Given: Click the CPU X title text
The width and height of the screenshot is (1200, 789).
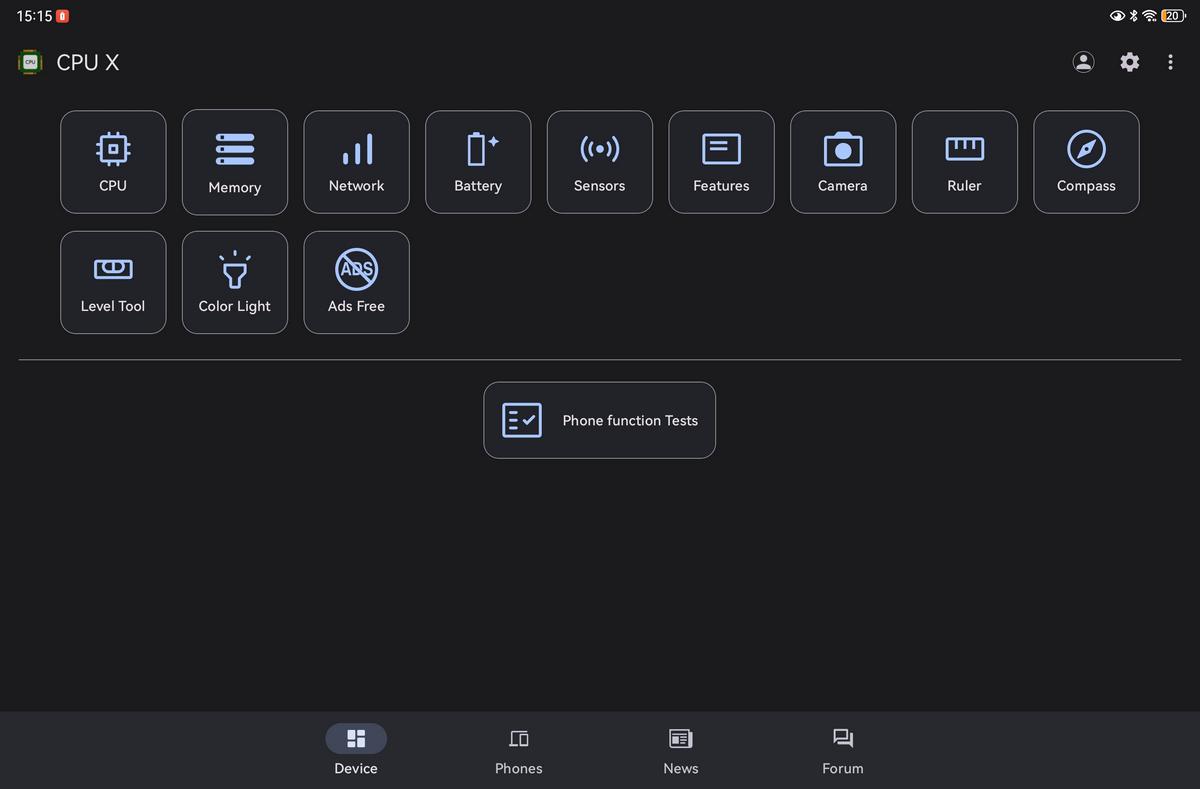Looking at the screenshot, I should point(88,62).
